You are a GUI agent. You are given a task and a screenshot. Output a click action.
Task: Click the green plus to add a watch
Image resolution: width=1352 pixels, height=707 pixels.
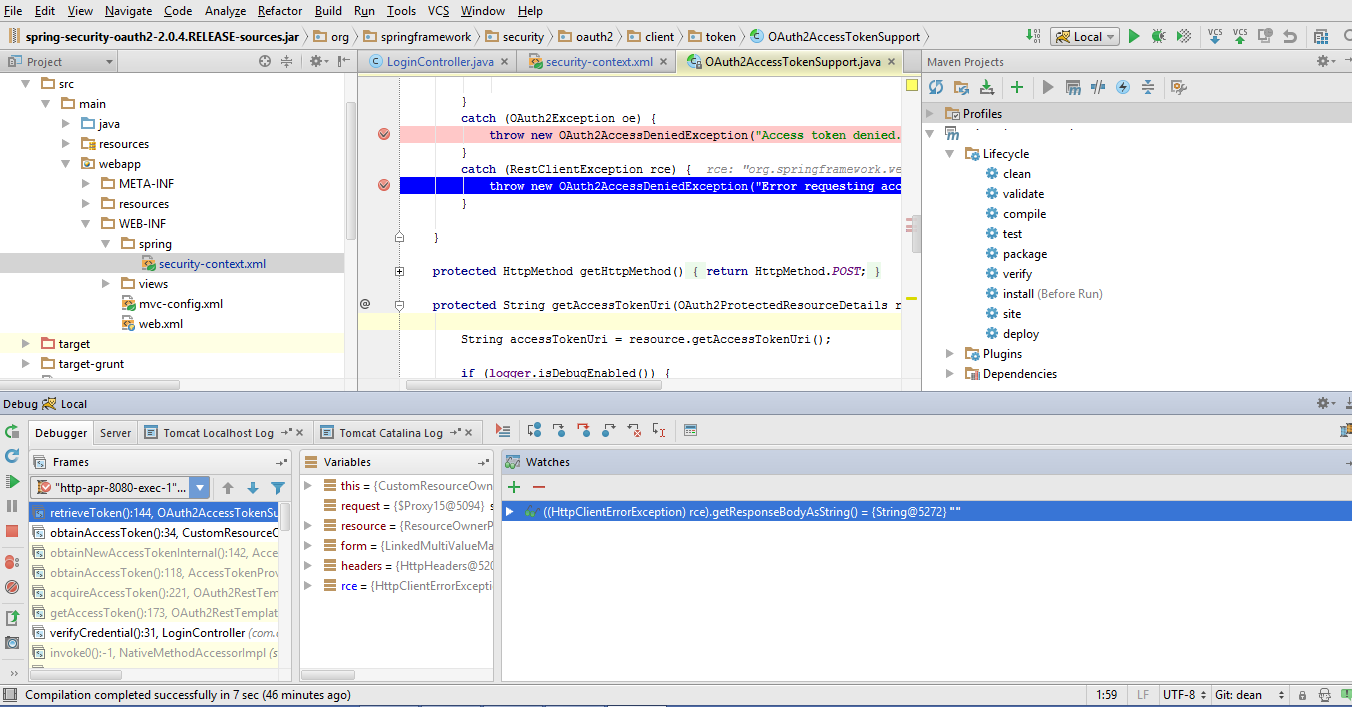(x=514, y=487)
